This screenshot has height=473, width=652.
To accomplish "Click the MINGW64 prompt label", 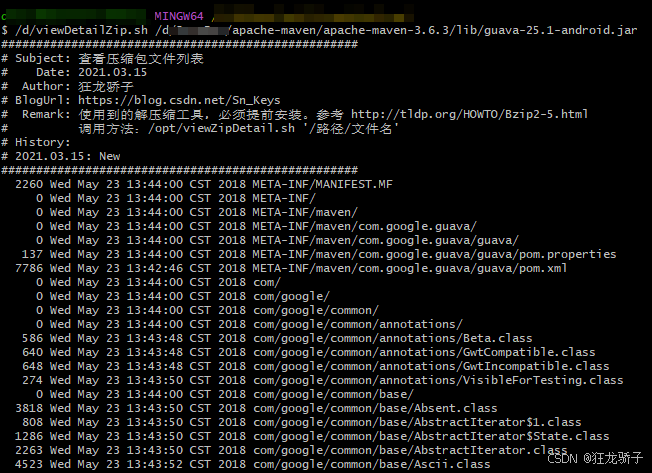I will pyautogui.click(x=179, y=16).
